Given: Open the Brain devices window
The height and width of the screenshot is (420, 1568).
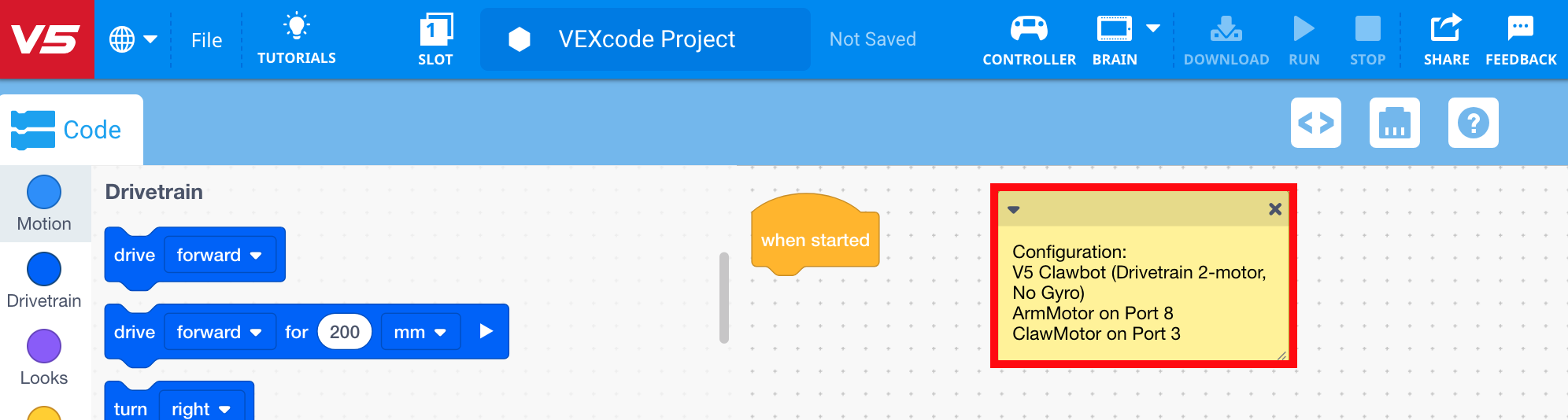Looking at the screenshot, I should [1115, 39].
